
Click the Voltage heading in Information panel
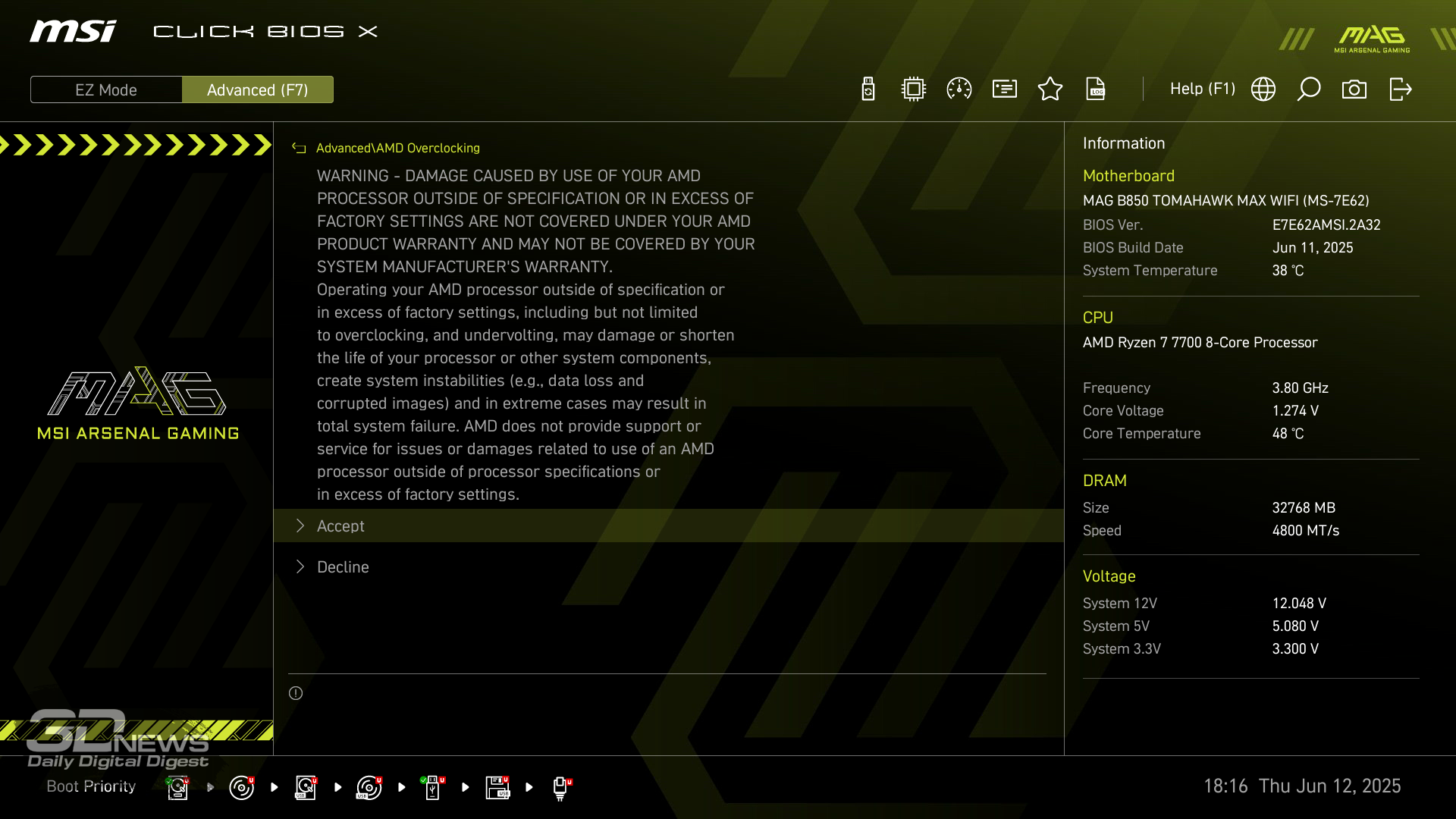coord(1109,576)
